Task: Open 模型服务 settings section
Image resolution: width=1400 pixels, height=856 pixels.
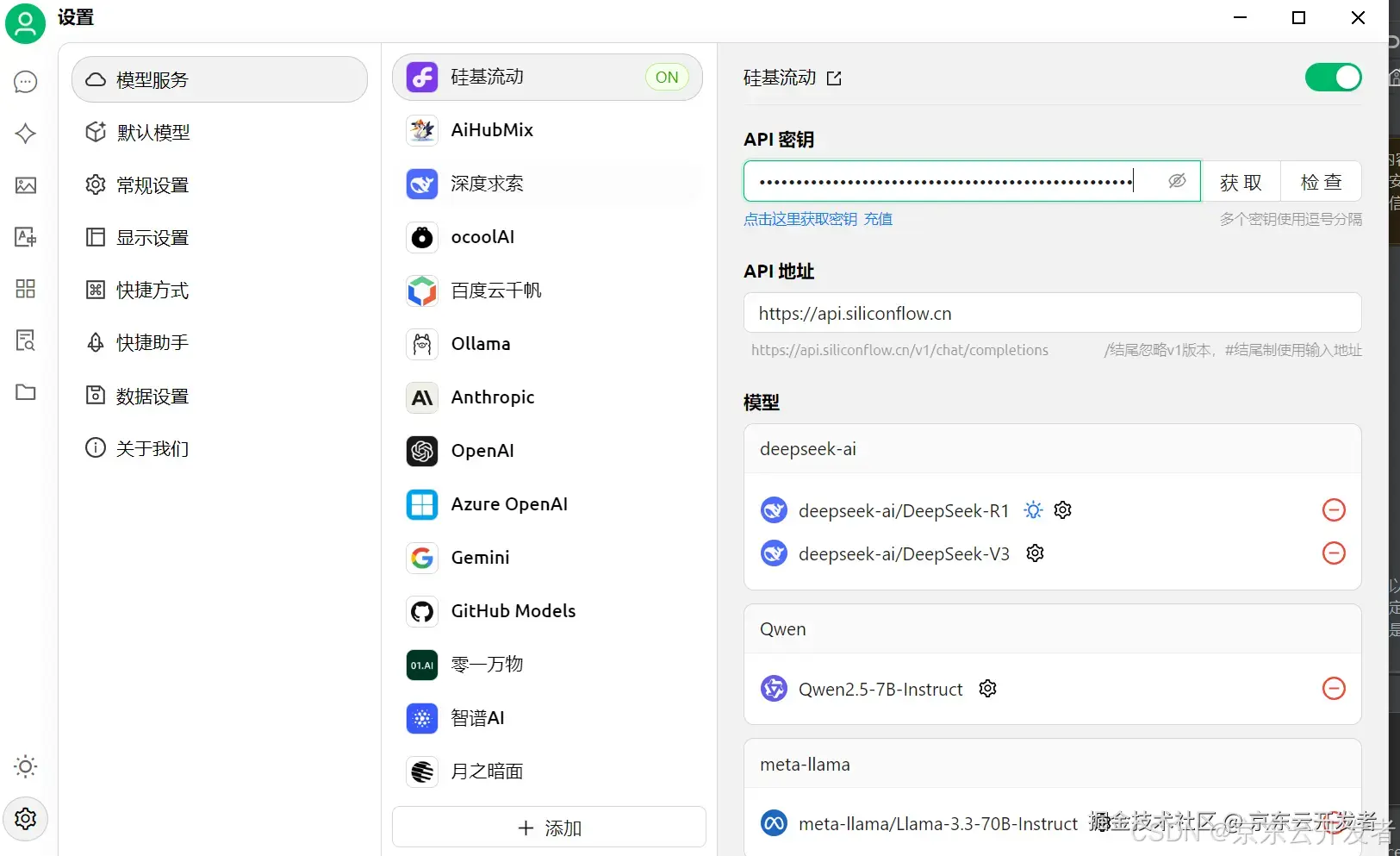Action: pyautogui.click(x=220, y=79)
